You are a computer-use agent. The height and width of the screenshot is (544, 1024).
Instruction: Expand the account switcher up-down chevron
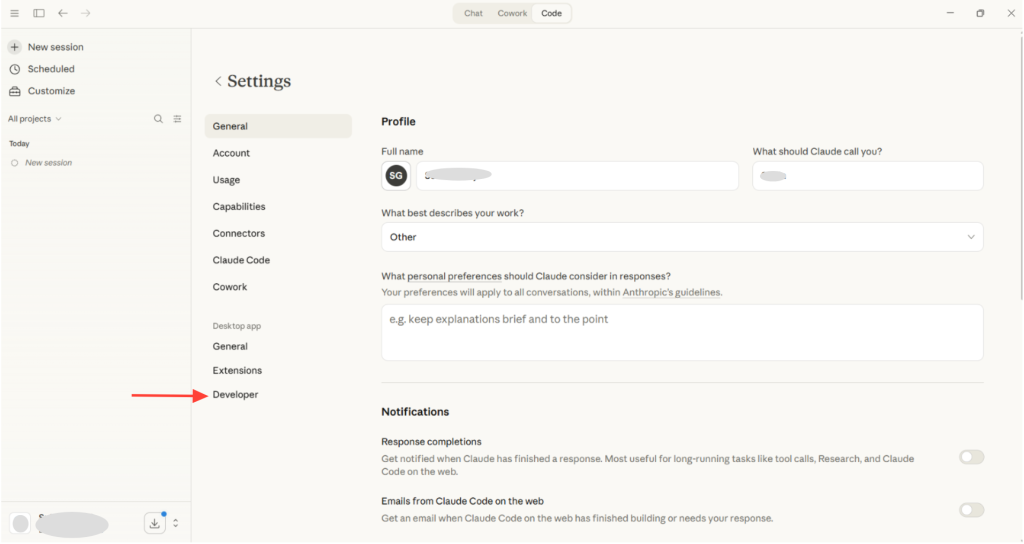point(176,523)
